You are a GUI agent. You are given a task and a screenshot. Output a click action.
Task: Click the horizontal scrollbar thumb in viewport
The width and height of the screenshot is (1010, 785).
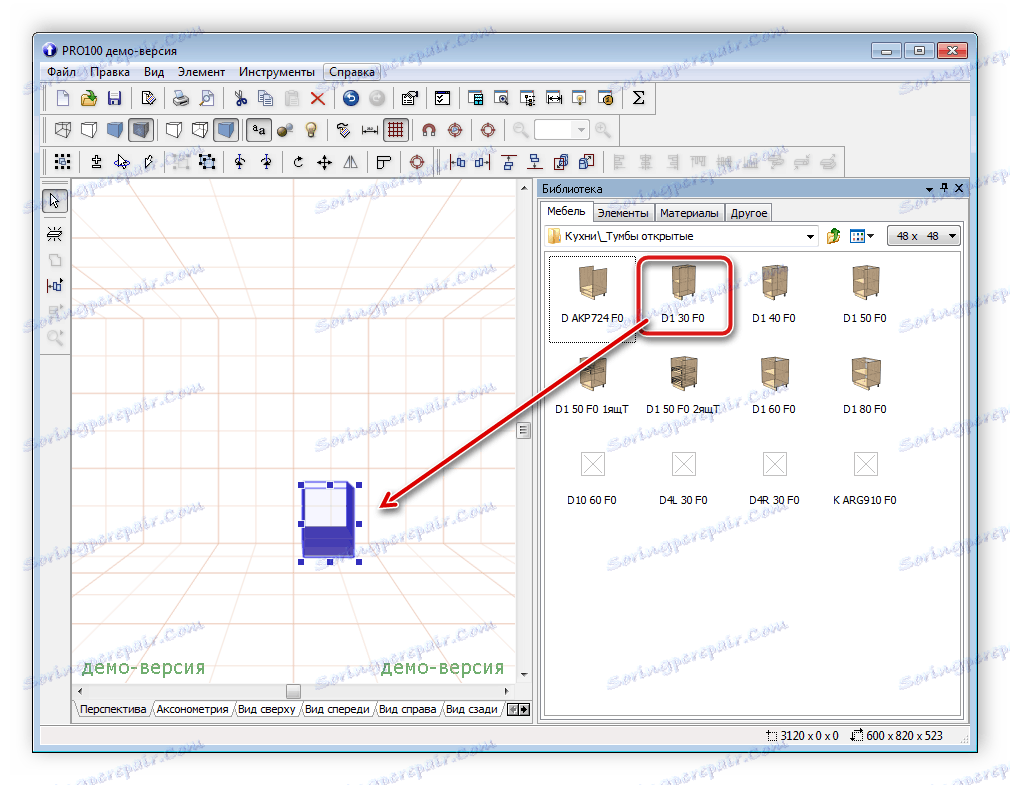pyautogui.click(x=293, y=691)
